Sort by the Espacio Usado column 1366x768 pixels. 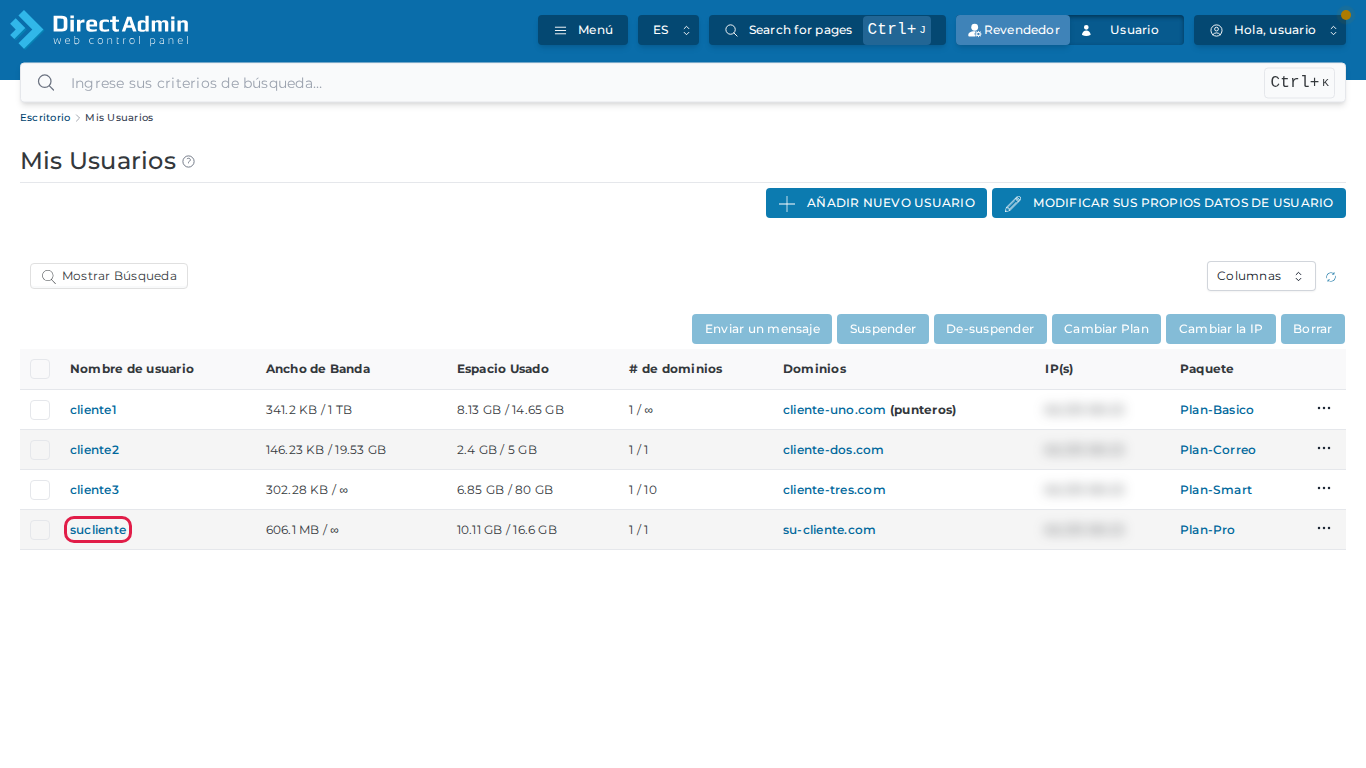[x=503, y=369]
